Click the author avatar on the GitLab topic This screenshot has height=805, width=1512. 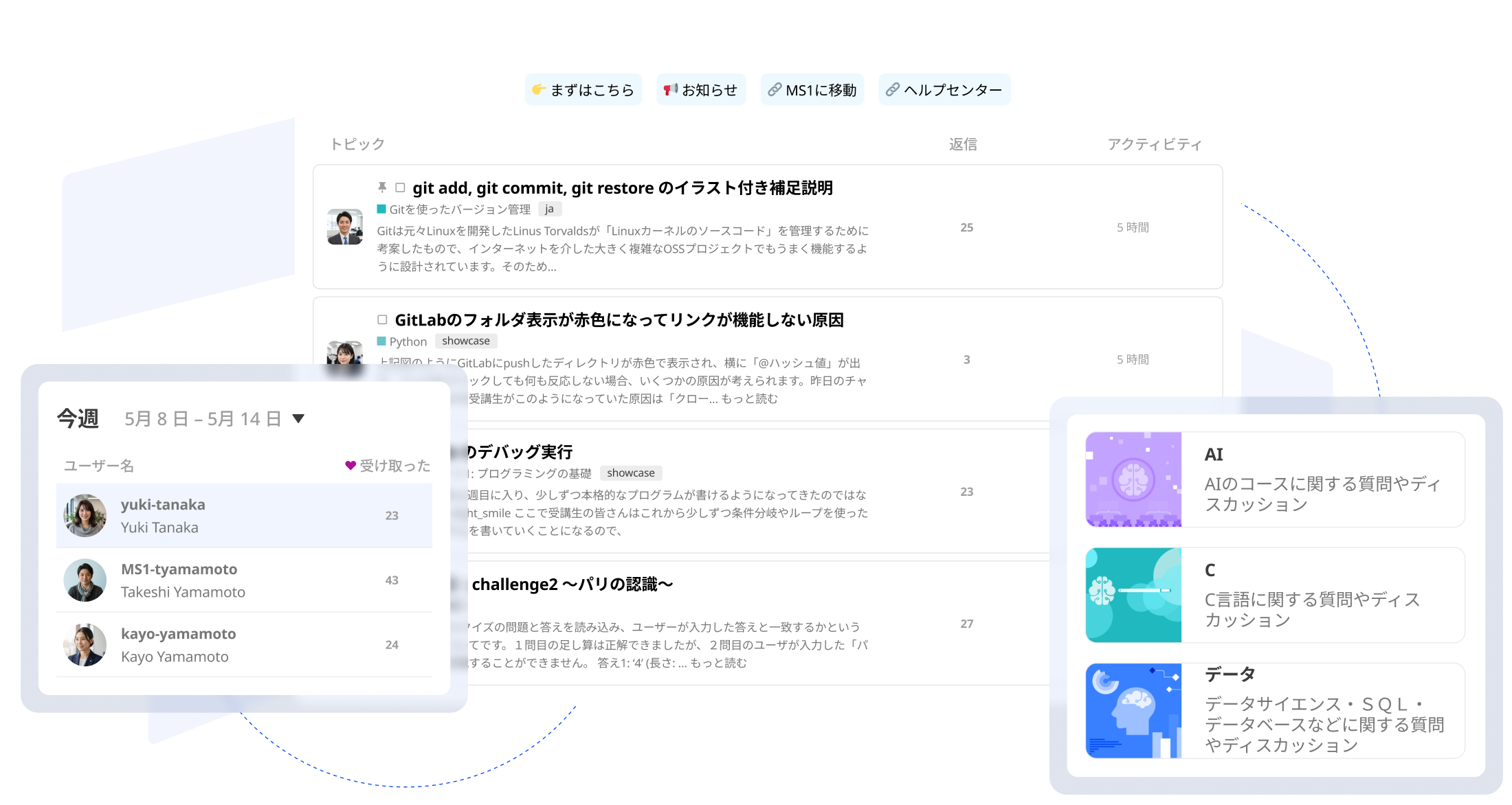click(345, 353)
